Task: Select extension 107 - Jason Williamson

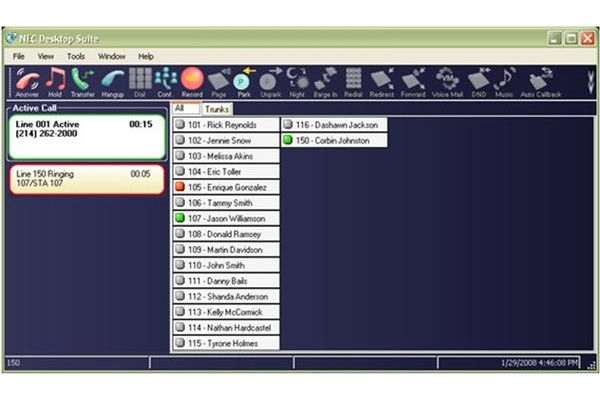Action: (x=226, y=219)
